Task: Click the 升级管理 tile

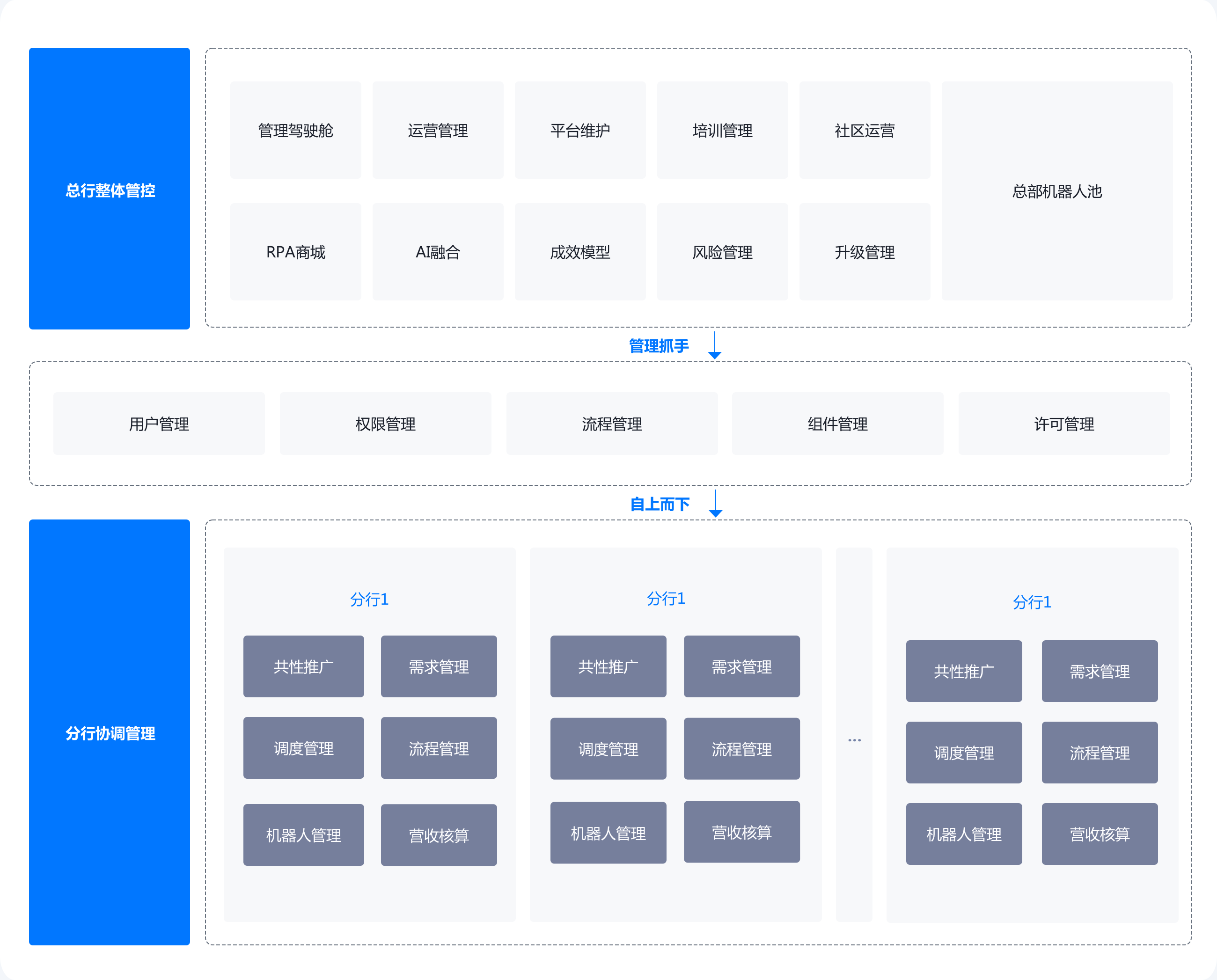Action: (864, 252)
